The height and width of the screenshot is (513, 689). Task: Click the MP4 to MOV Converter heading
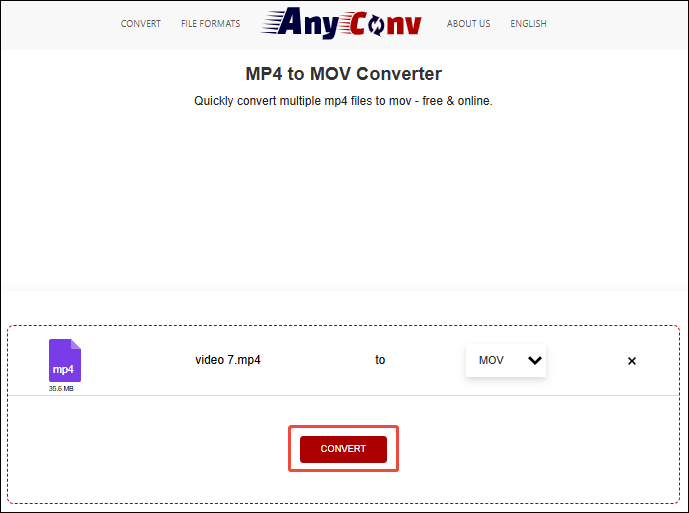pos(344,74)
